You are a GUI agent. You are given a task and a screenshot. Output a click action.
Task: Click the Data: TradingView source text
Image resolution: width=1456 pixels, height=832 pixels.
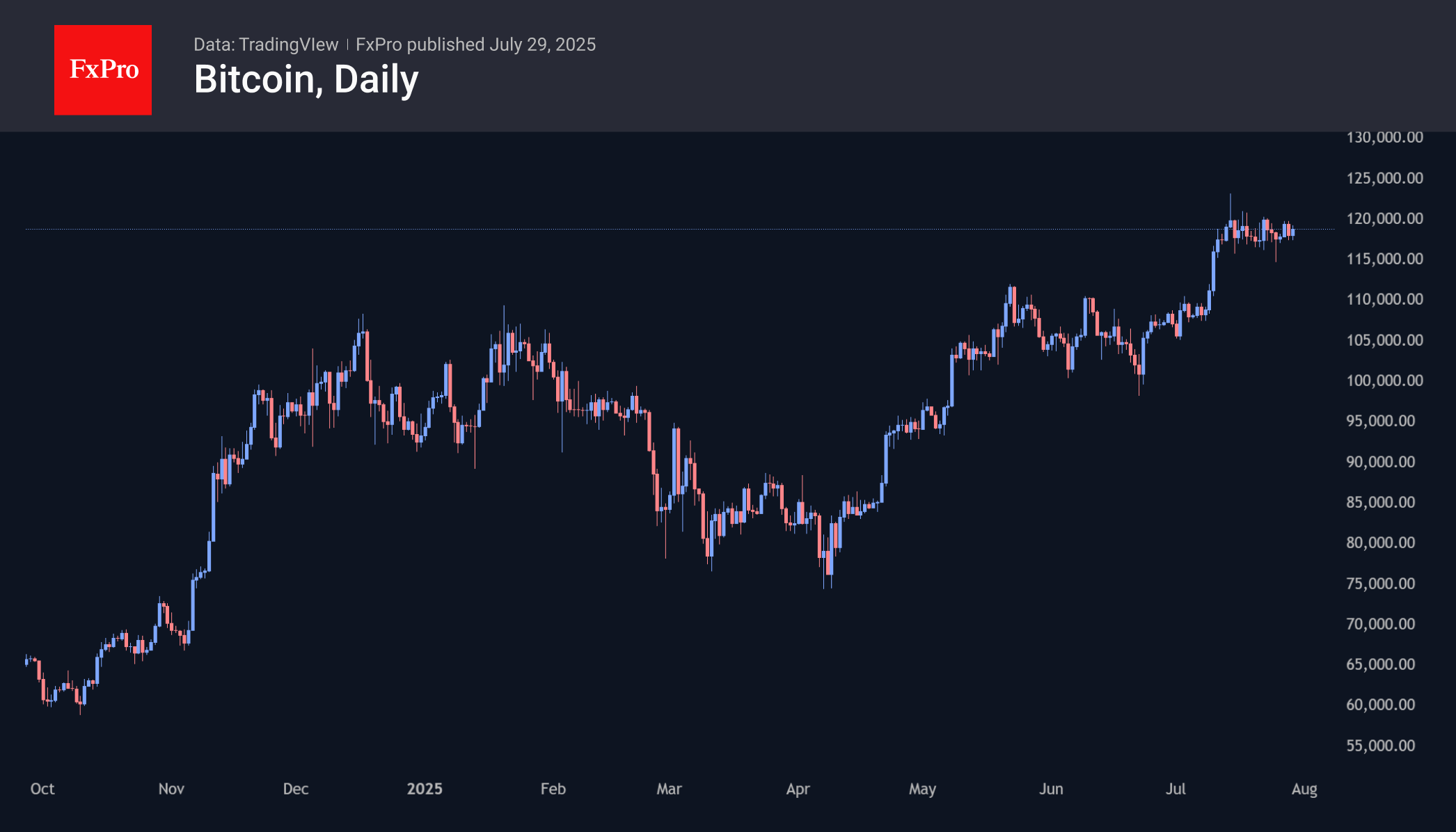[x=265, y=45]
